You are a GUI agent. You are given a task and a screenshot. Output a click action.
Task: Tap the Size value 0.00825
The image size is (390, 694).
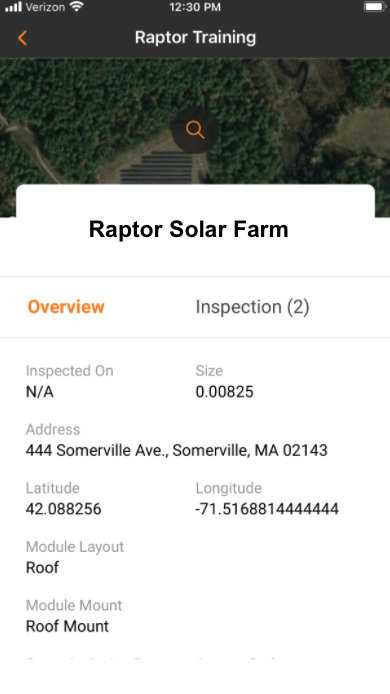[224, 392]
